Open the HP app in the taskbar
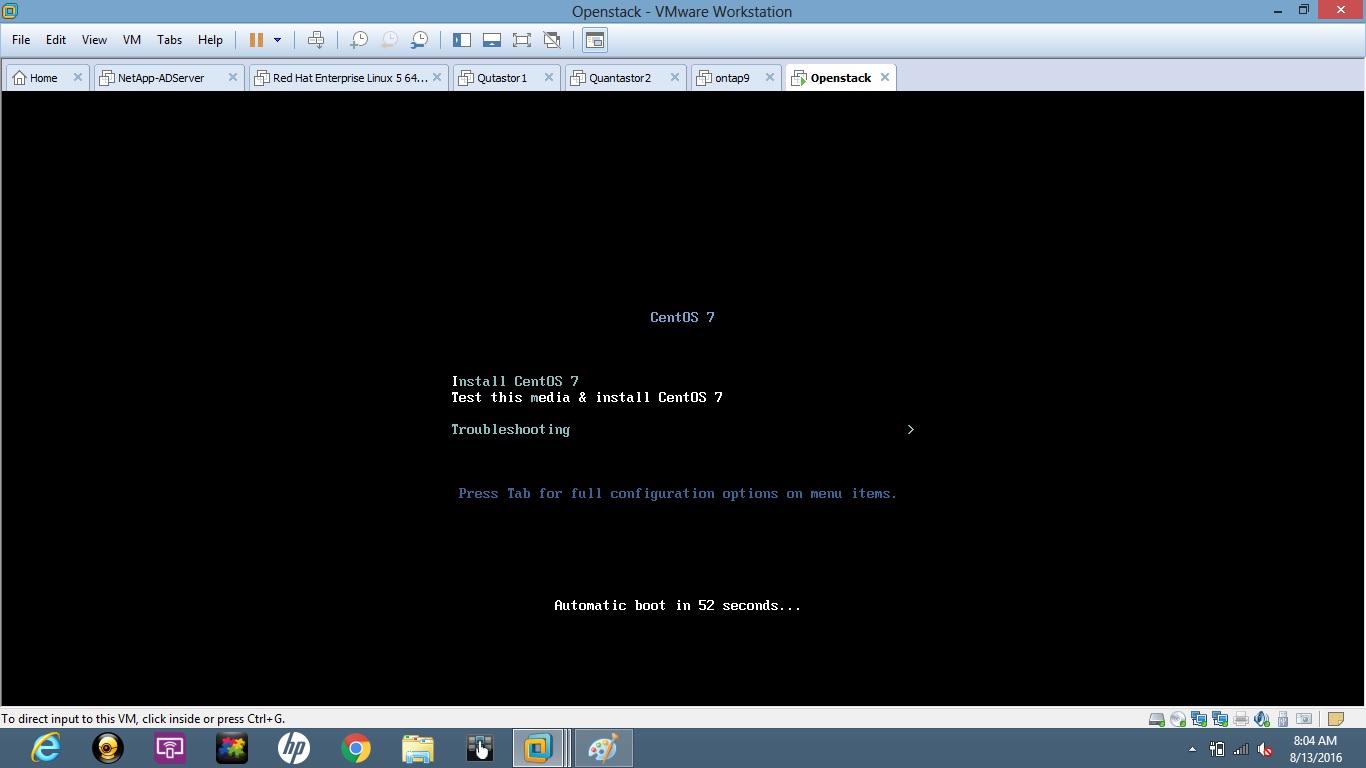The height and width of the screenshot is (768, 1366). pyautogui.click(x=293, y=748)
